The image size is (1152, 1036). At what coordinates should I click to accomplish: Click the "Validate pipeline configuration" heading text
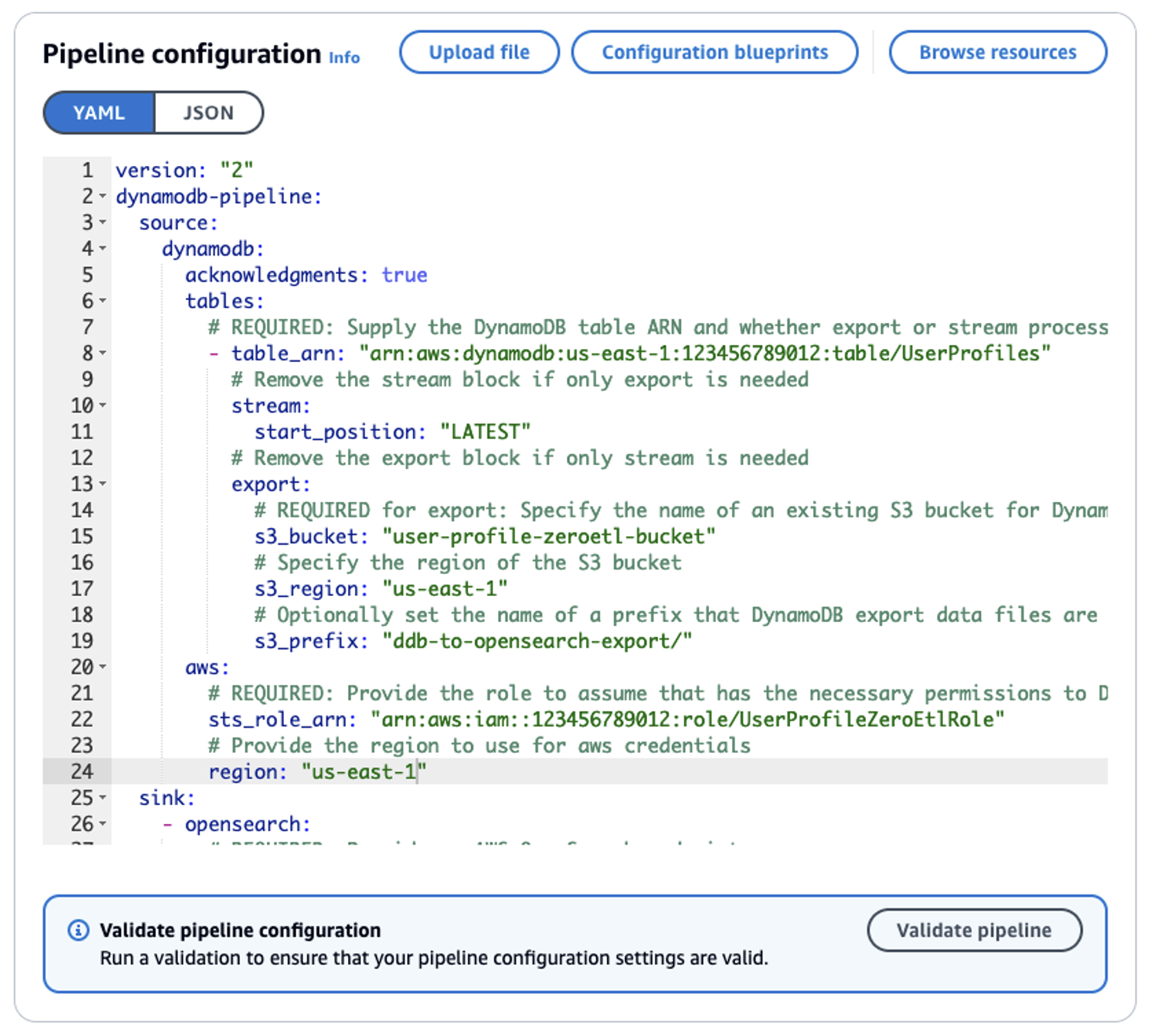240,930
